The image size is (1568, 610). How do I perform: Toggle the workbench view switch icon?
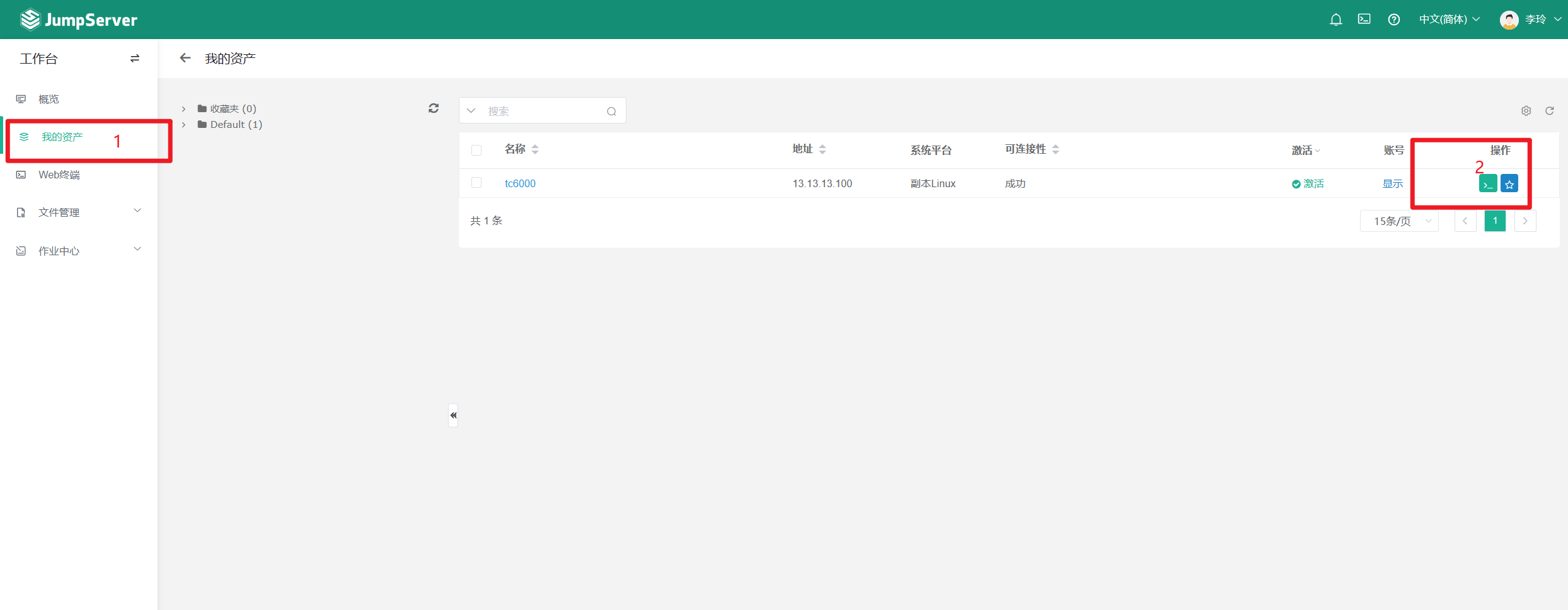(x=135, y=59)
